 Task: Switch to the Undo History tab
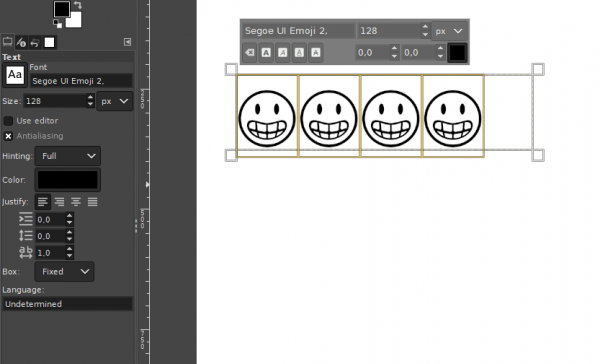(35, 42)
